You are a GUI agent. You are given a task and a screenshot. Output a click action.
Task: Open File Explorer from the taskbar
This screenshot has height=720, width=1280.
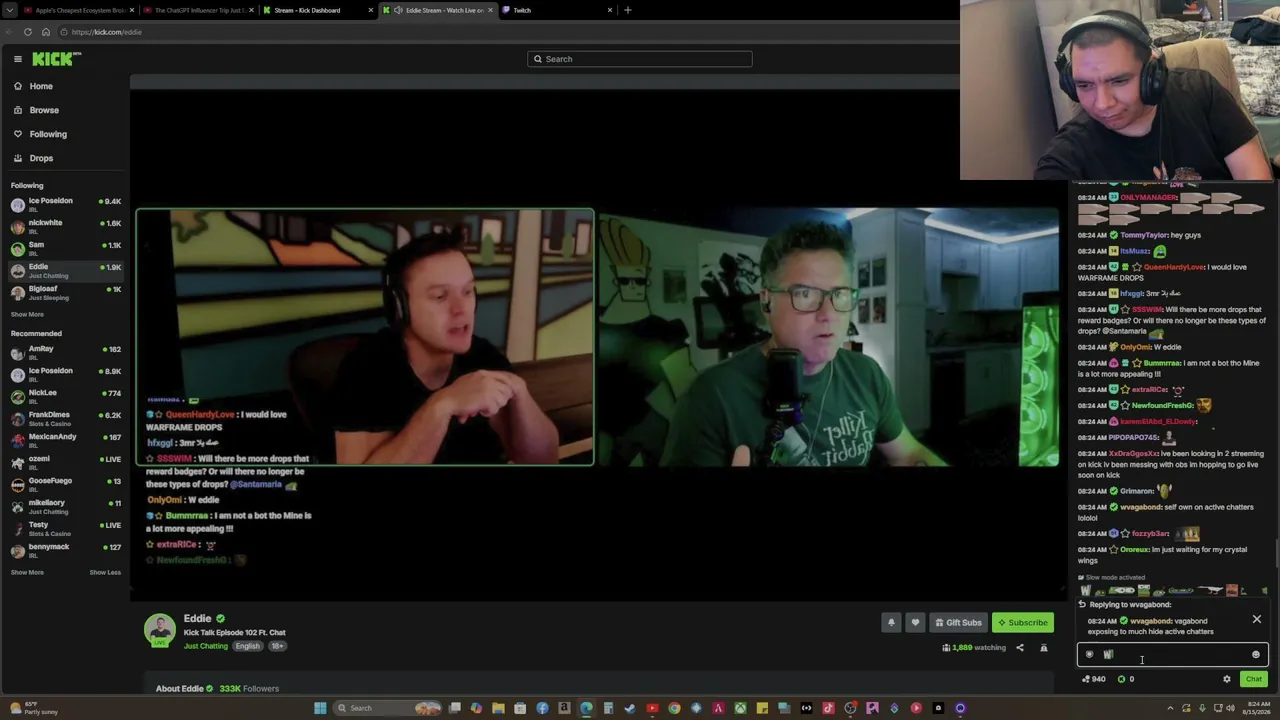coord(498,708)
